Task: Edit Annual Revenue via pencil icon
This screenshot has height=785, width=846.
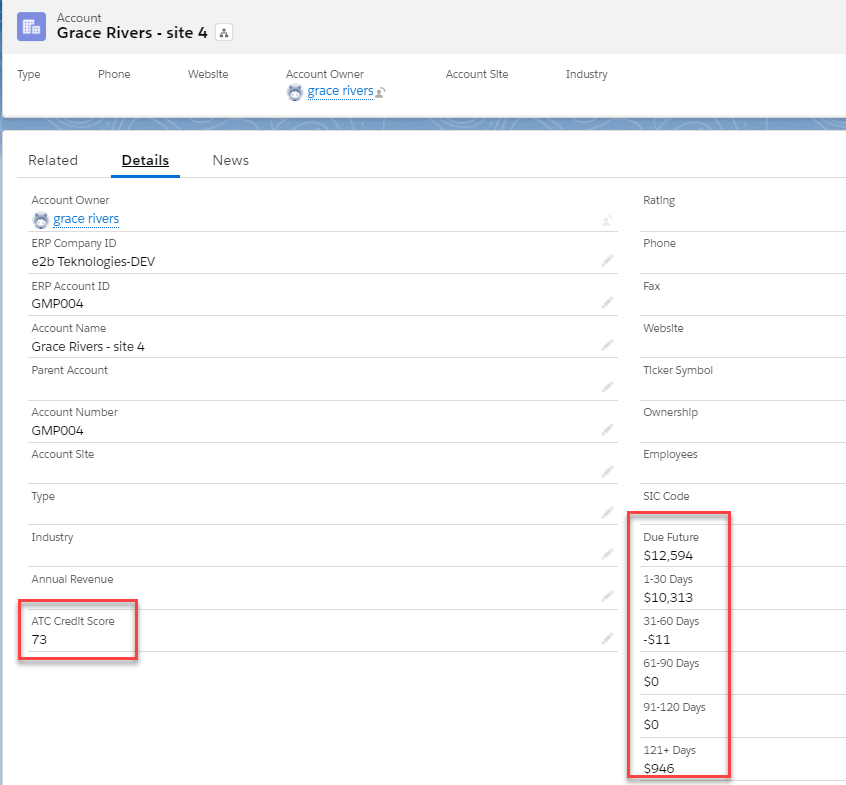Action: coord(607,596)
